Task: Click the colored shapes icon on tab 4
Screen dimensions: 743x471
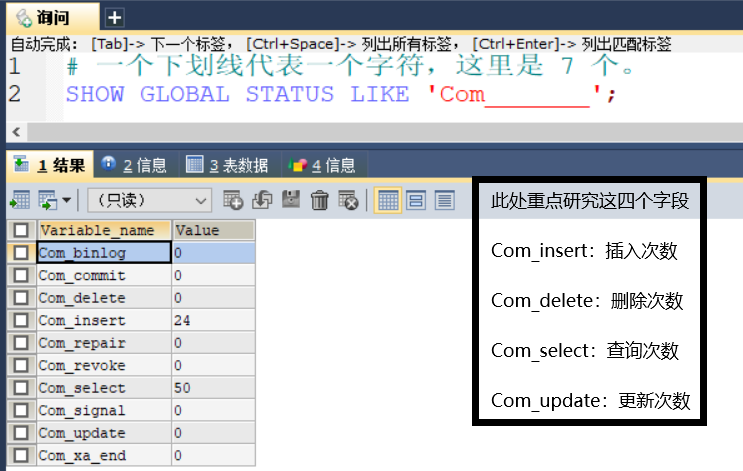Action: tap(298, 165)
